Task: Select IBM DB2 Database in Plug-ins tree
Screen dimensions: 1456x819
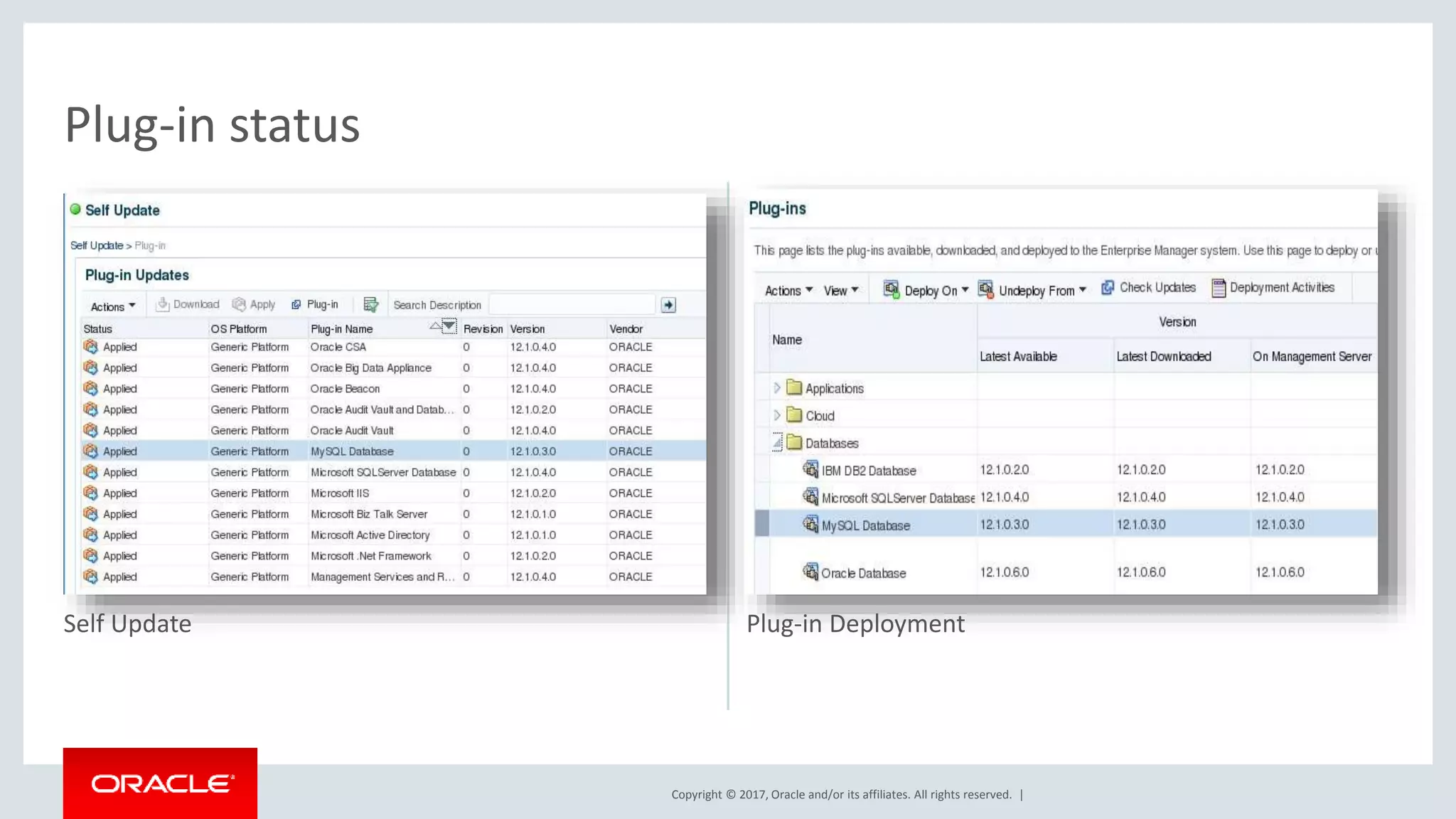Action: [869, 471]
